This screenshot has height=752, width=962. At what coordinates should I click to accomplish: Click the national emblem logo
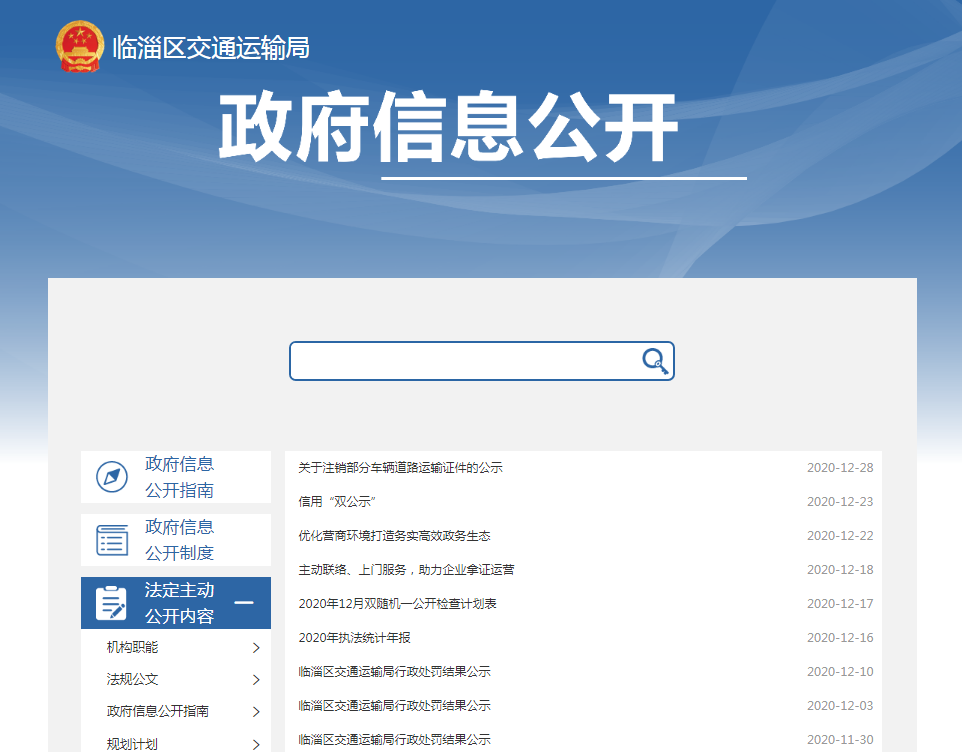(x=80, y=47)
